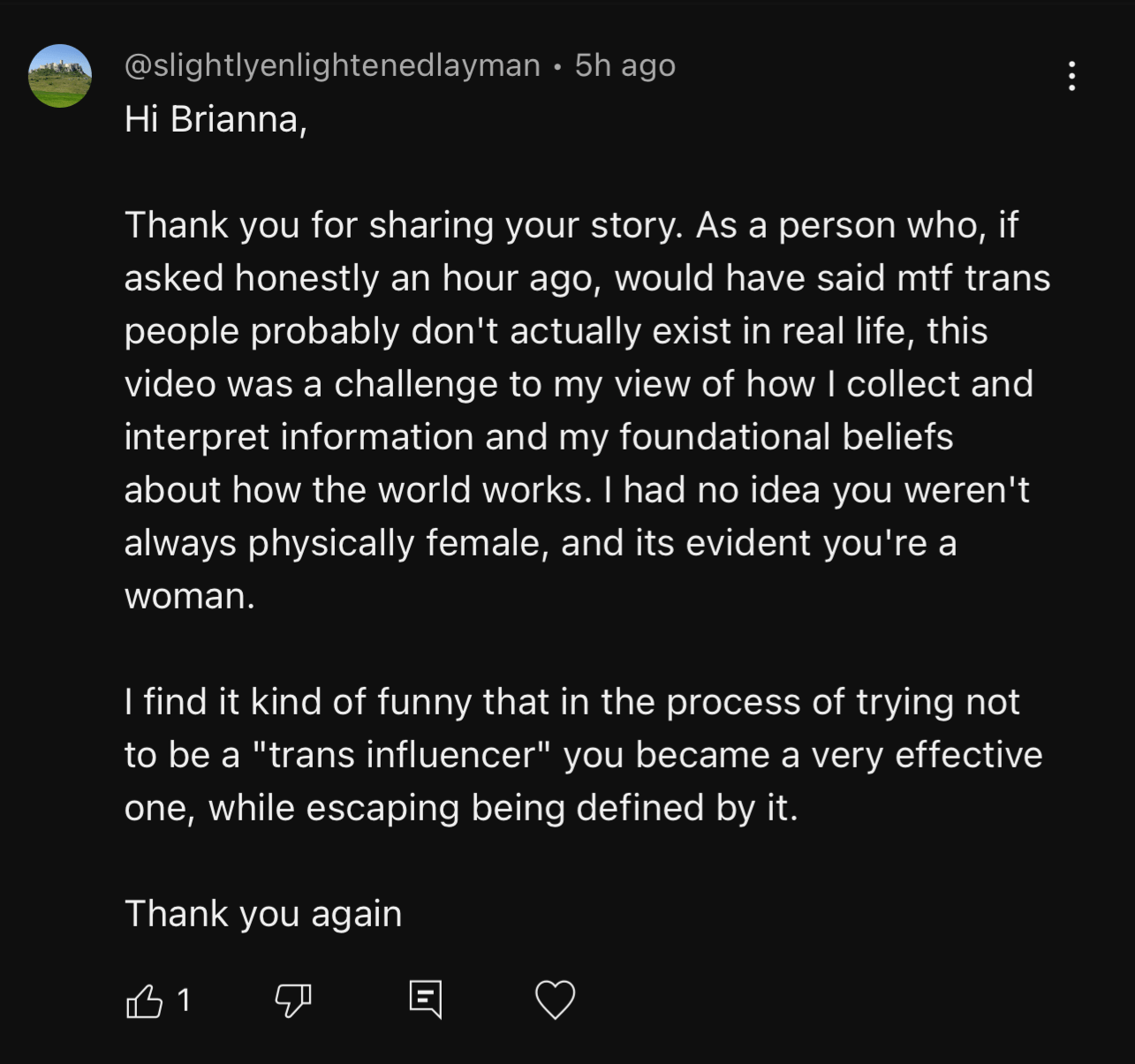Click the line "one, while escaping being defined by it."
1135x1064 pixels.
point(460,808)
